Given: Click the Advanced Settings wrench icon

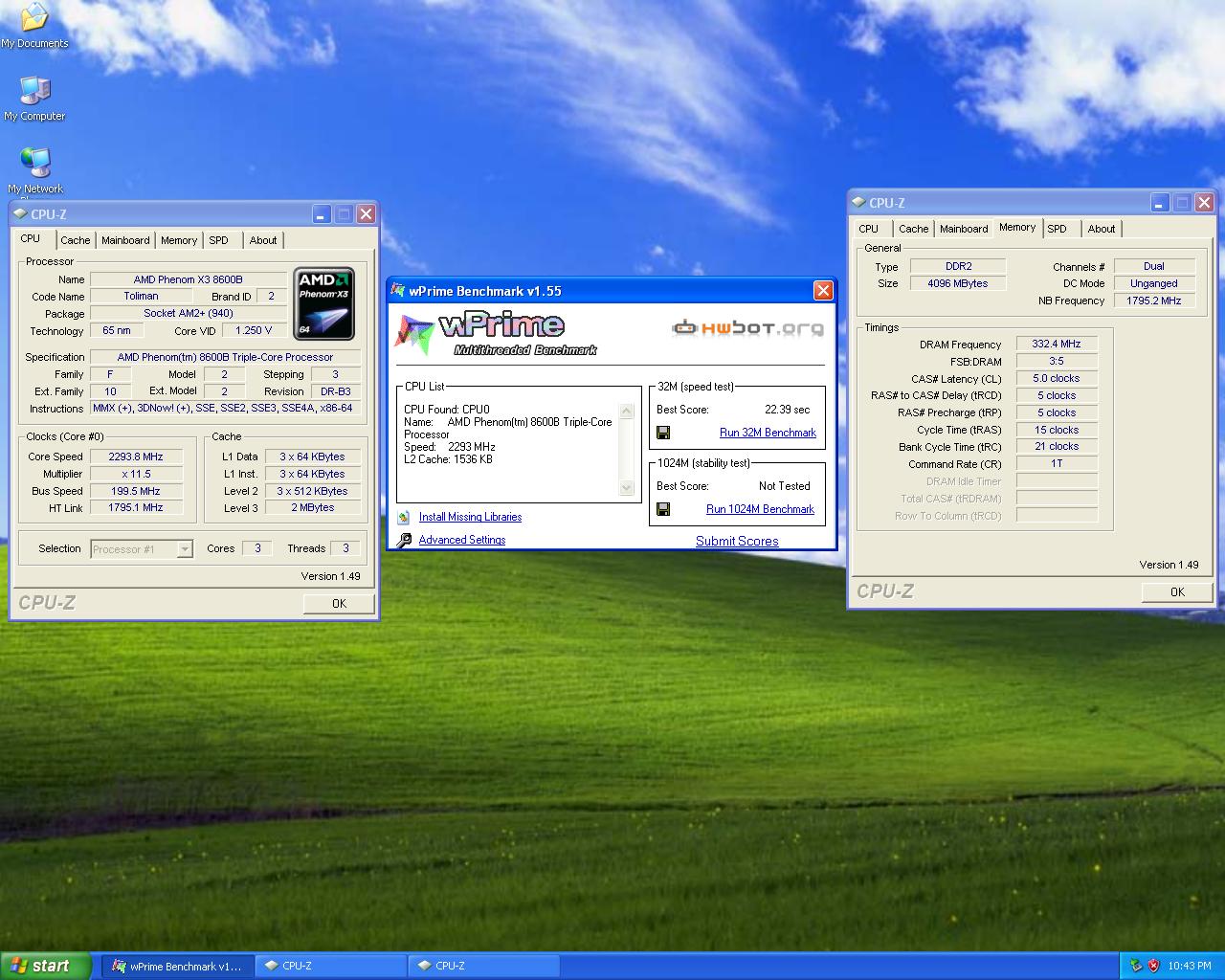Looking at the screenshot, I should [404, 540].
